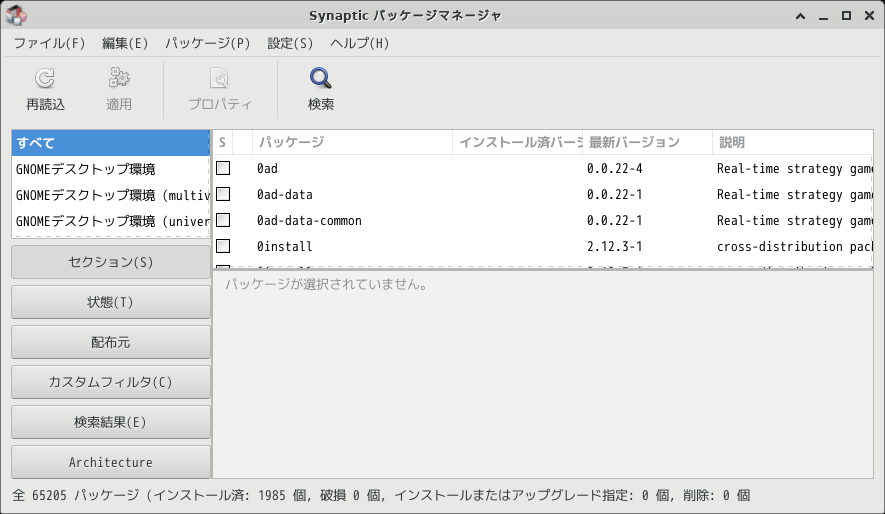Select the 0ad package name
This screenshot has width=885, height=514.
click(x=267, y=168)
